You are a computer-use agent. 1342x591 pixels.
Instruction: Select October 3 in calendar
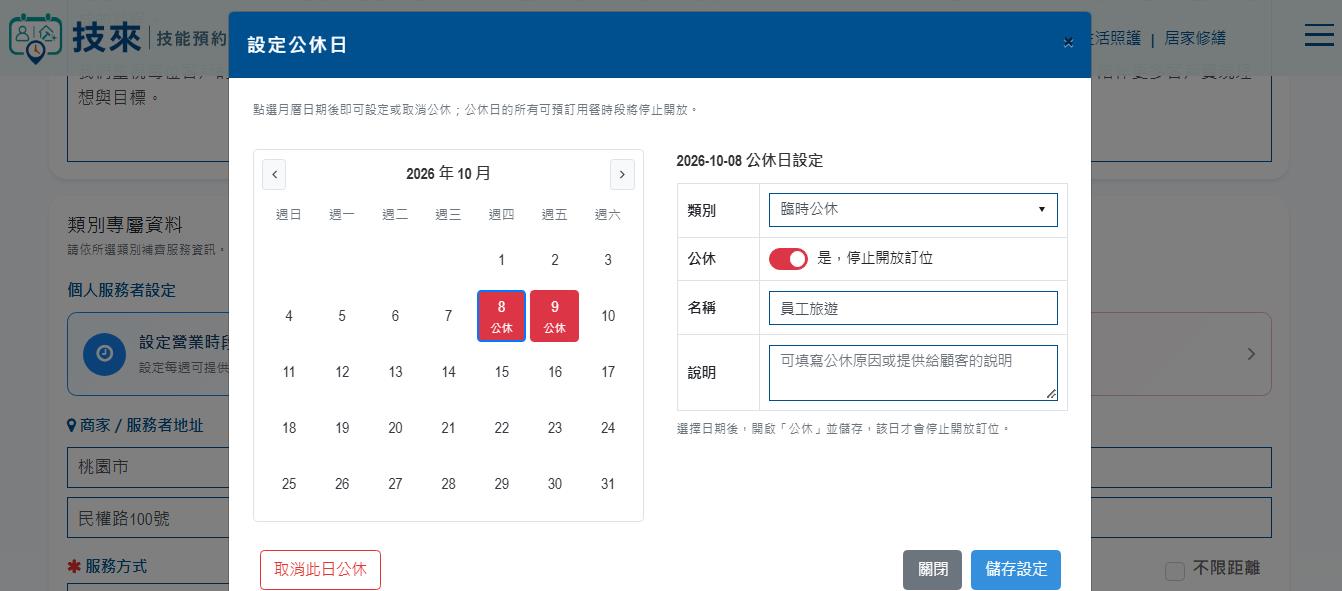point(608,260)
